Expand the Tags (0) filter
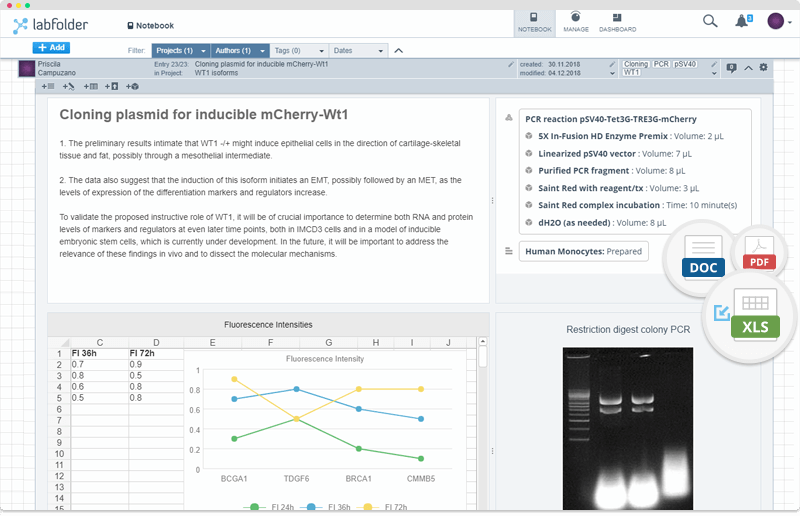Viewport: 800px width, 516px height. point(299,51)
